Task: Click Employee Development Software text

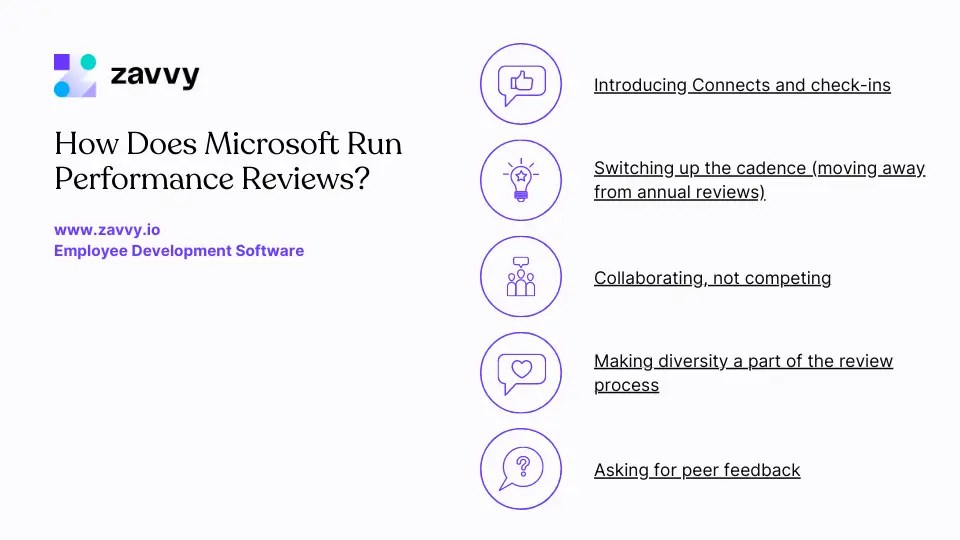Action: tap(179, 250)
